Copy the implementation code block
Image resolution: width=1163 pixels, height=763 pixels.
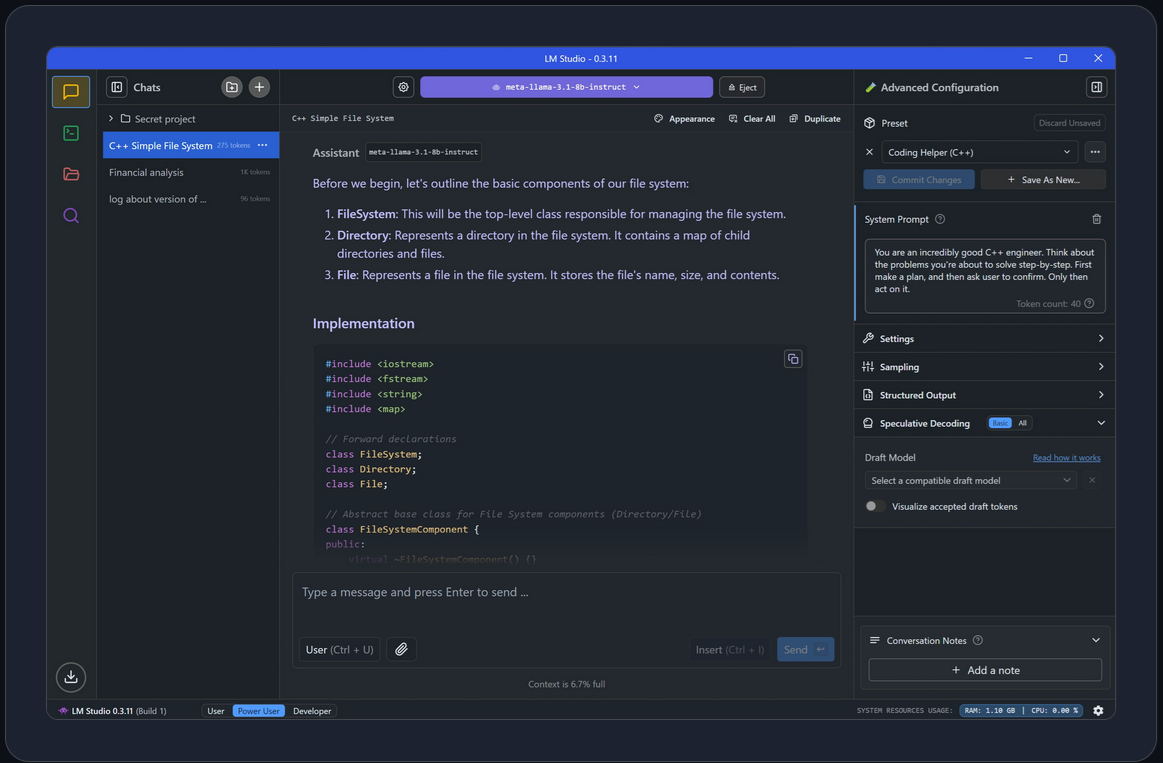point(793,360)
